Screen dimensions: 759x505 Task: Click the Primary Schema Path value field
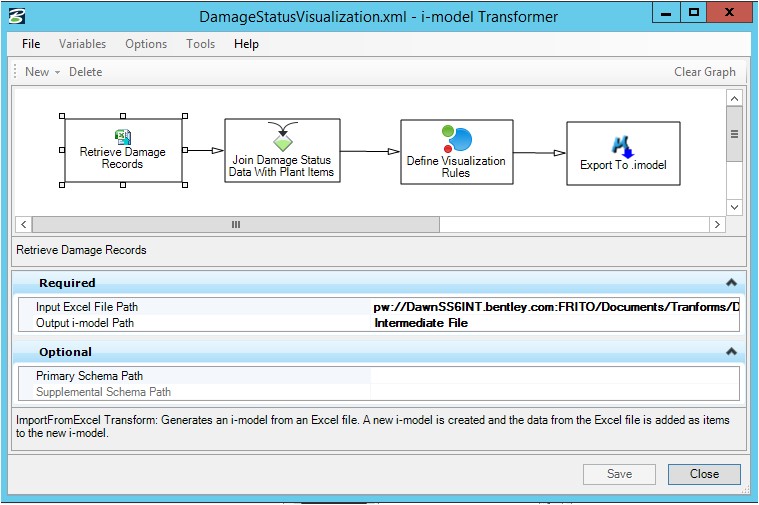click(x=555, y=376)
